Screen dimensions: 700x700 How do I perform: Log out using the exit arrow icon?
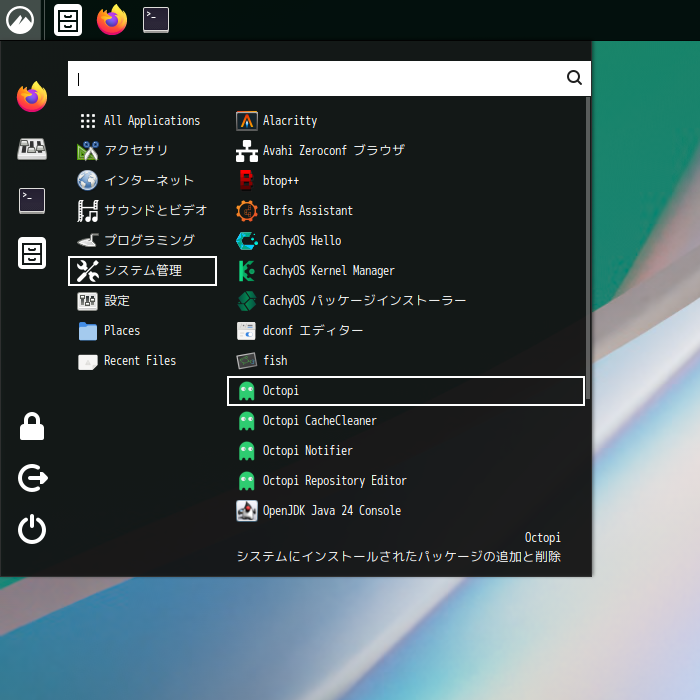tap(32, 478)
